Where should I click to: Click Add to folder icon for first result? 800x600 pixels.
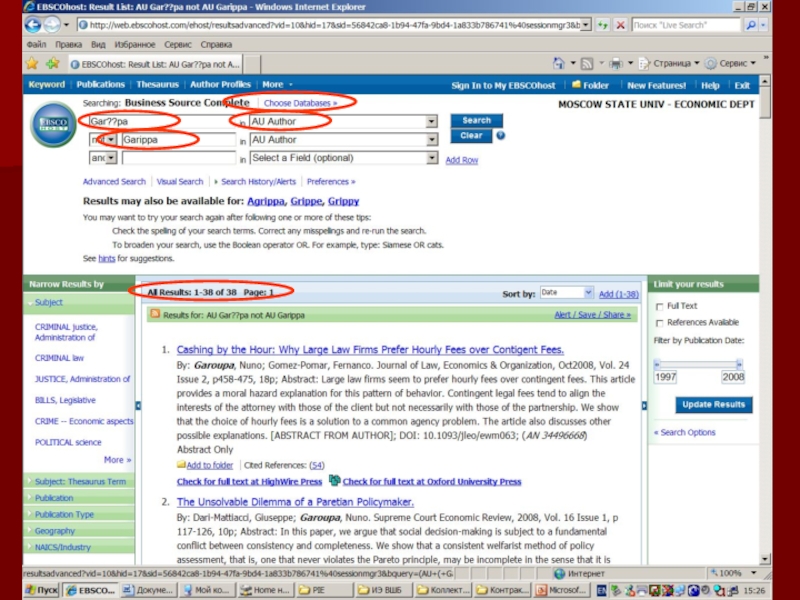181,465
